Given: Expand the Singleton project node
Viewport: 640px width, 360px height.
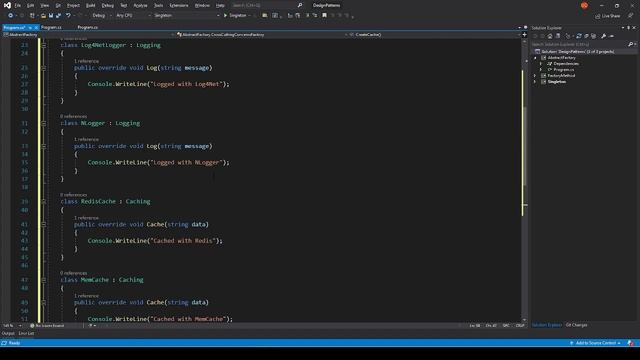Looking at the screenshot, I should coord(536,82).
